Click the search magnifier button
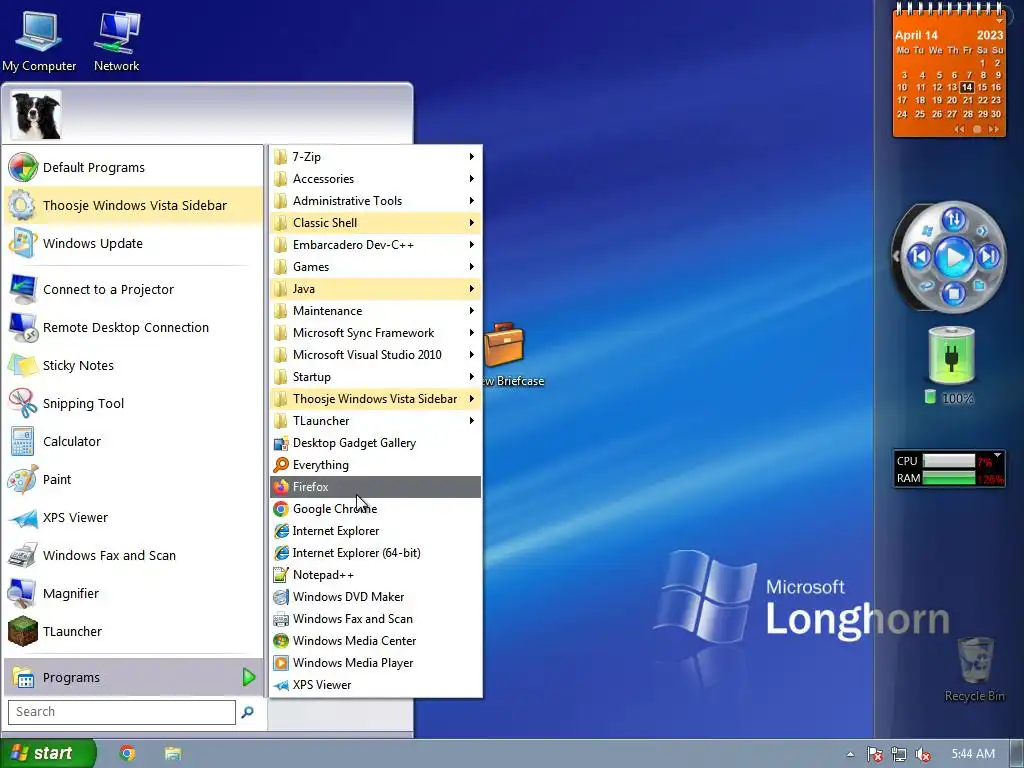The width and height of the screenshot is (1024, 768). point(248,712)
